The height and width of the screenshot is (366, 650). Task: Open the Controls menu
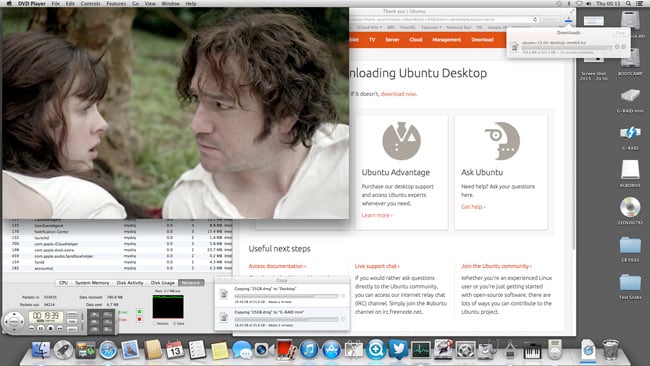[x=90, y=3]
